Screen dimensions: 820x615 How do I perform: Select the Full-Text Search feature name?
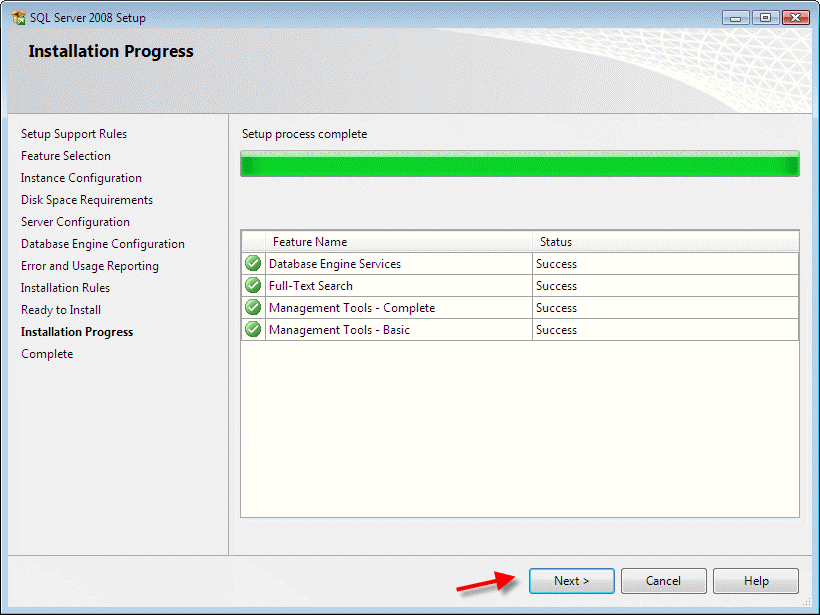(x=311, y=286)
